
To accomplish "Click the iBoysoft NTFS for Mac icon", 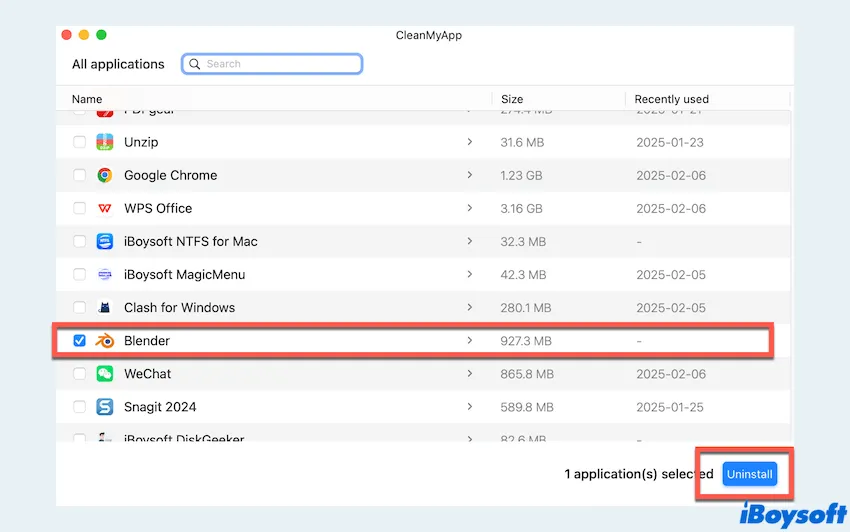I will coord(105,241).
